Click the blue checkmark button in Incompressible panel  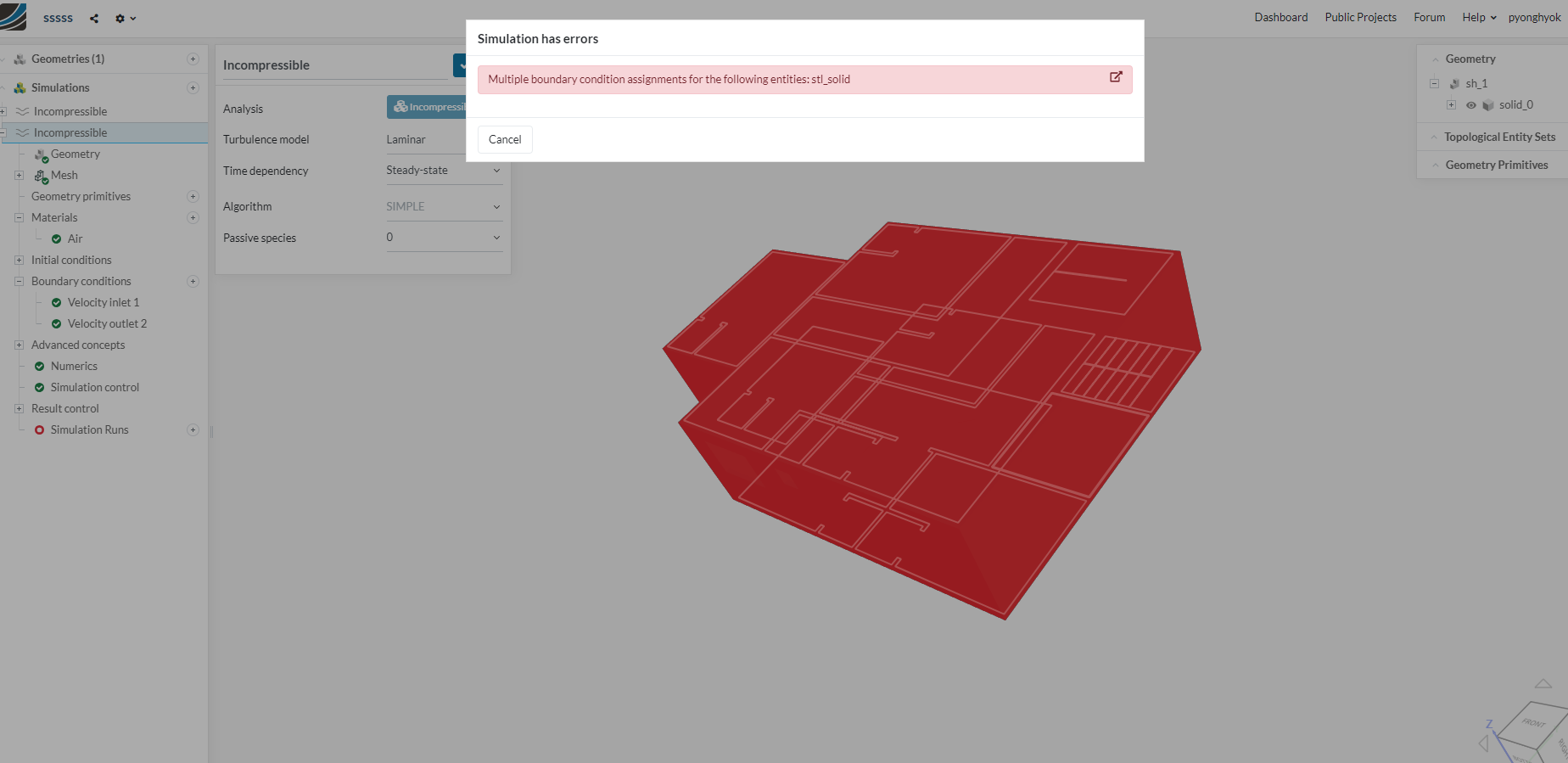(x=460, y=65)
